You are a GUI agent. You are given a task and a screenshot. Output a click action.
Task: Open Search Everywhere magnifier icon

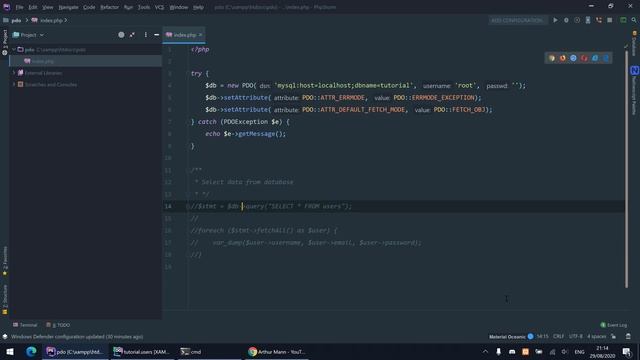634,20
